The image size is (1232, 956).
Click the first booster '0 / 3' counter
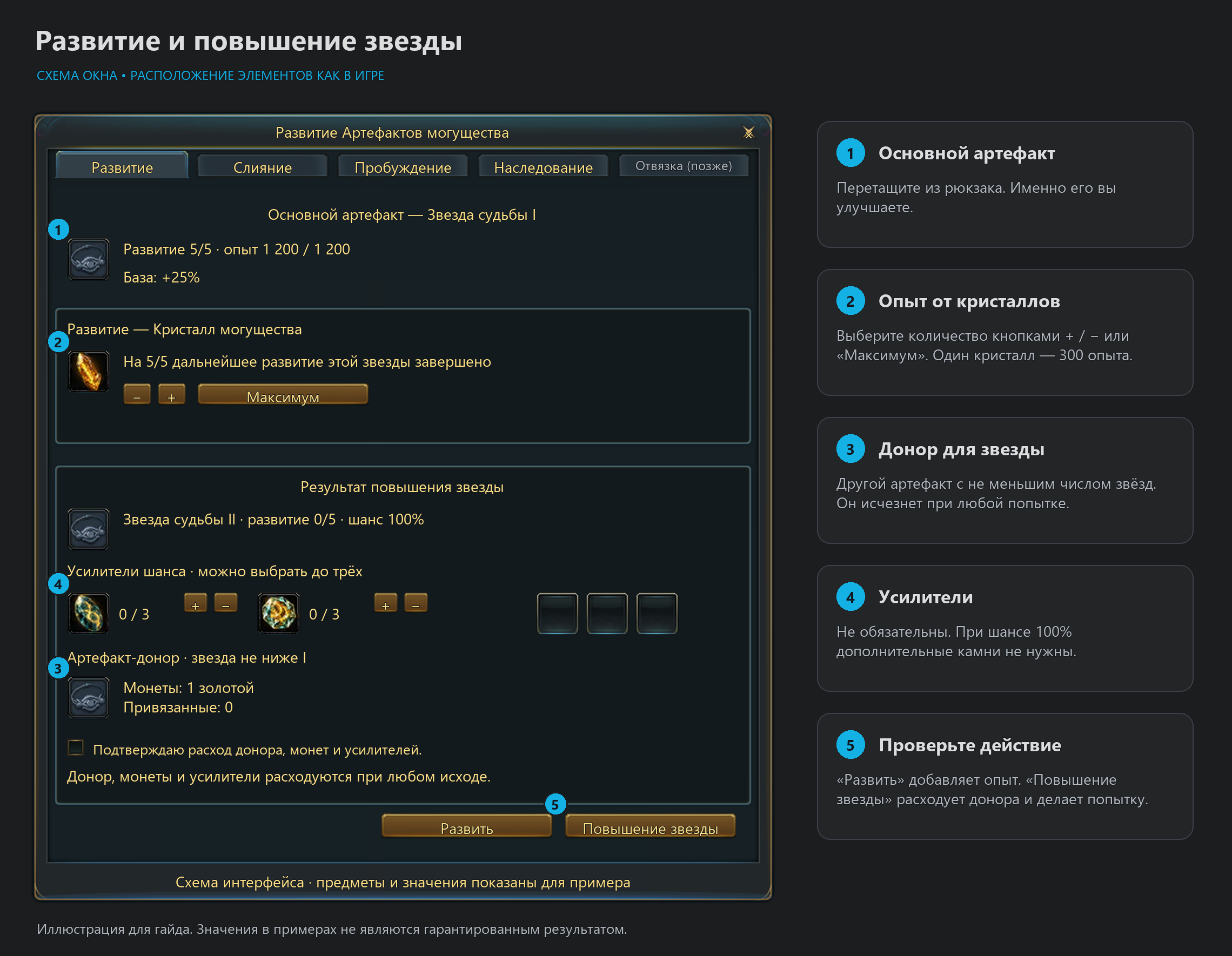(134, 614)
